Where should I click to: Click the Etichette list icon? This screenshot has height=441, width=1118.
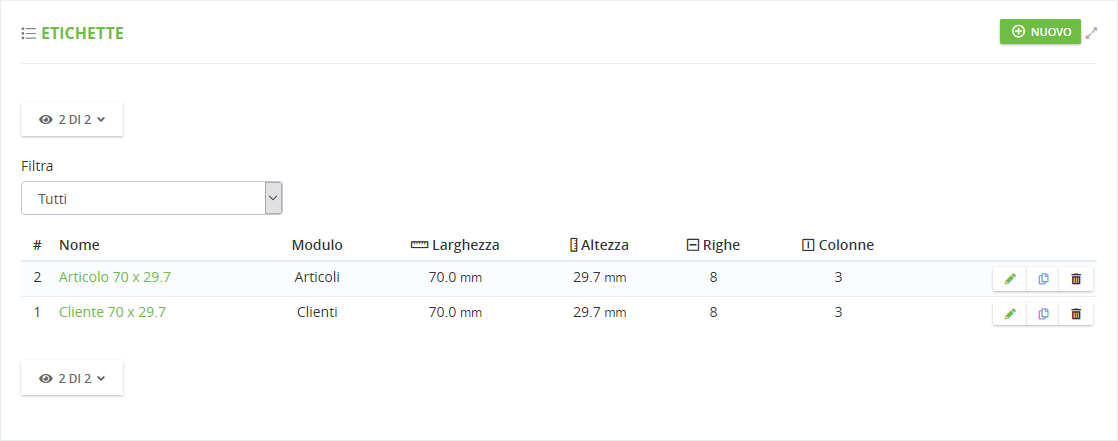[29, 34]
